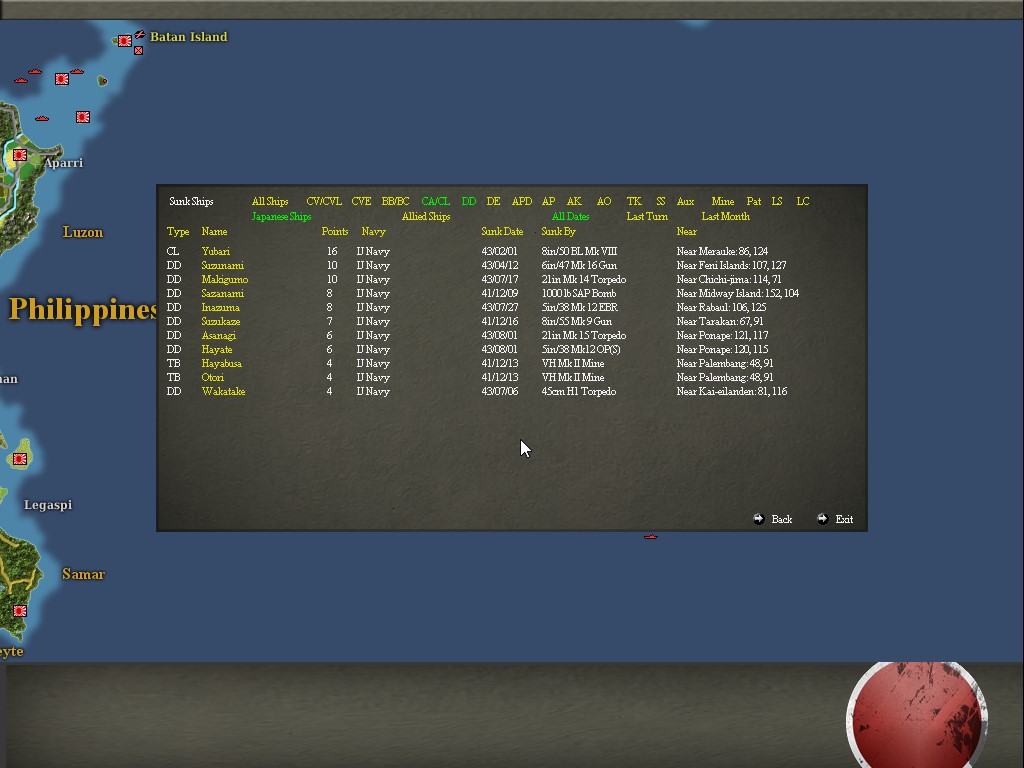This screenshot has width=1024, height=768.
Task: Filter by AK ship type
Action: 574,201
